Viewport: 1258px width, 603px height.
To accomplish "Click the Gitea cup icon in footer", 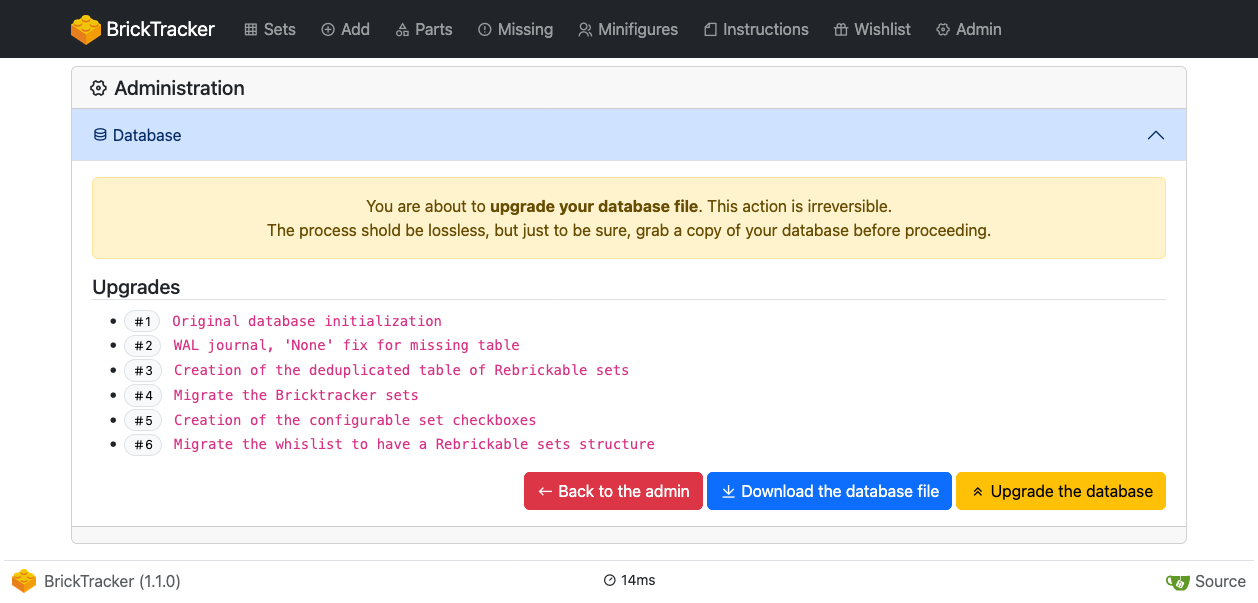I will point(1178,582).
